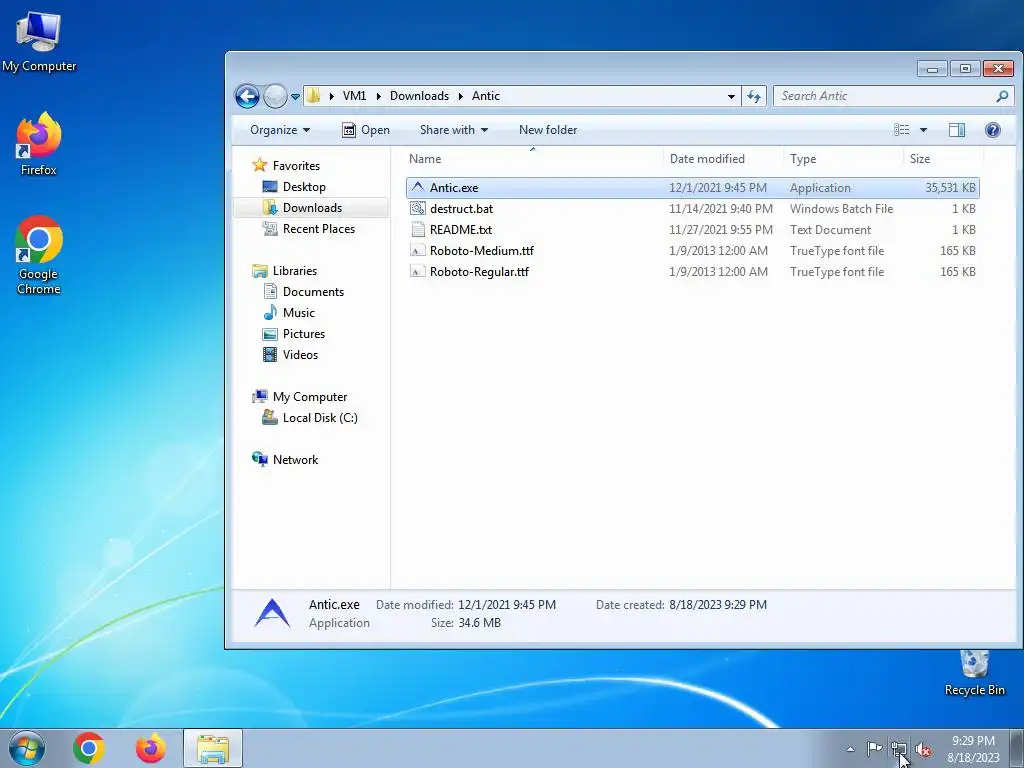The image size is (1024, 768).
Task: Expand the arrow after VM1 breadcrumb
Action: [x=378, y=97]
